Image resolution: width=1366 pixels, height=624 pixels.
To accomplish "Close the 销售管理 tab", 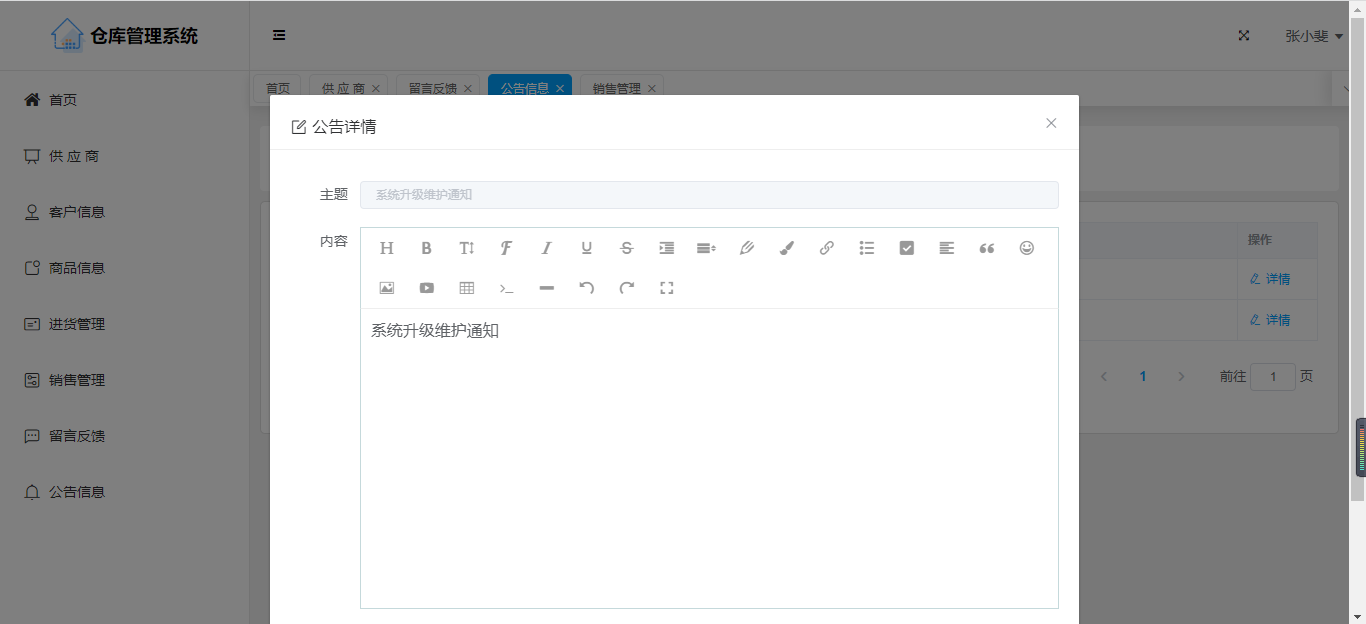I will (652, 88).
